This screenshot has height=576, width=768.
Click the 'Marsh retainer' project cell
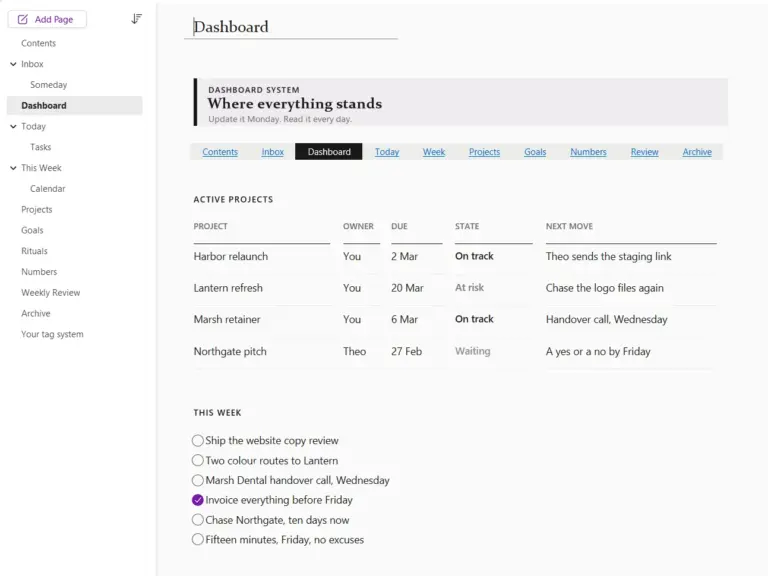tap(227, 319)
